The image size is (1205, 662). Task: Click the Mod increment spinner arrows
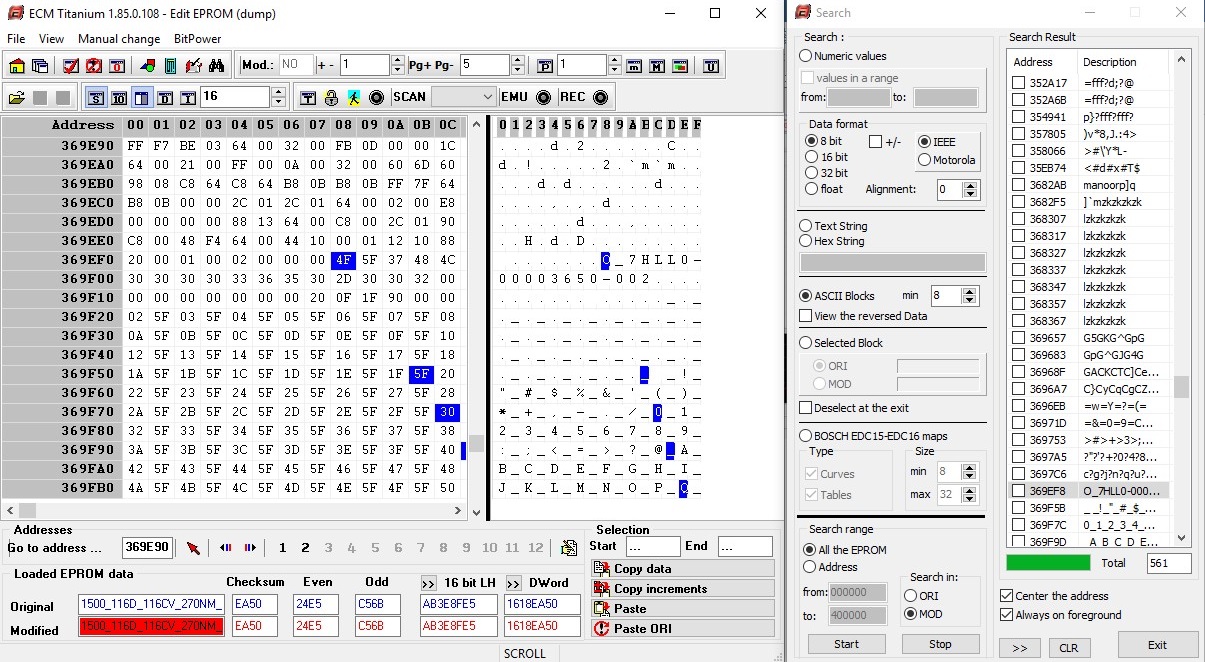point(398,65)
